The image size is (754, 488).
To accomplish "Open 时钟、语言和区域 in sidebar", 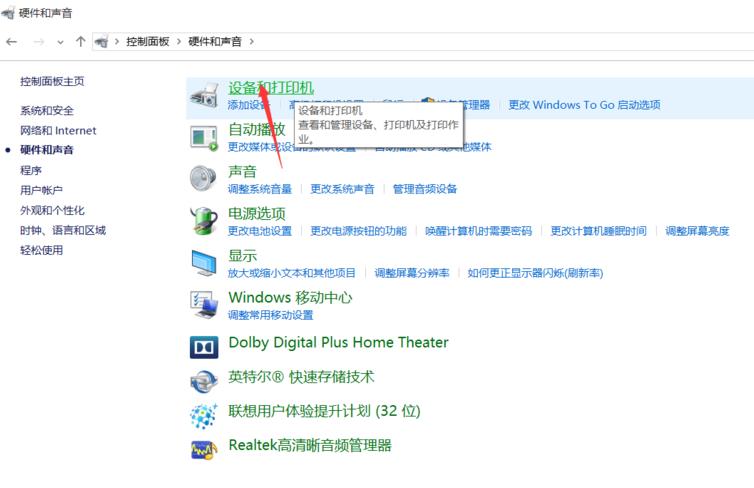I will click(63, 230).
